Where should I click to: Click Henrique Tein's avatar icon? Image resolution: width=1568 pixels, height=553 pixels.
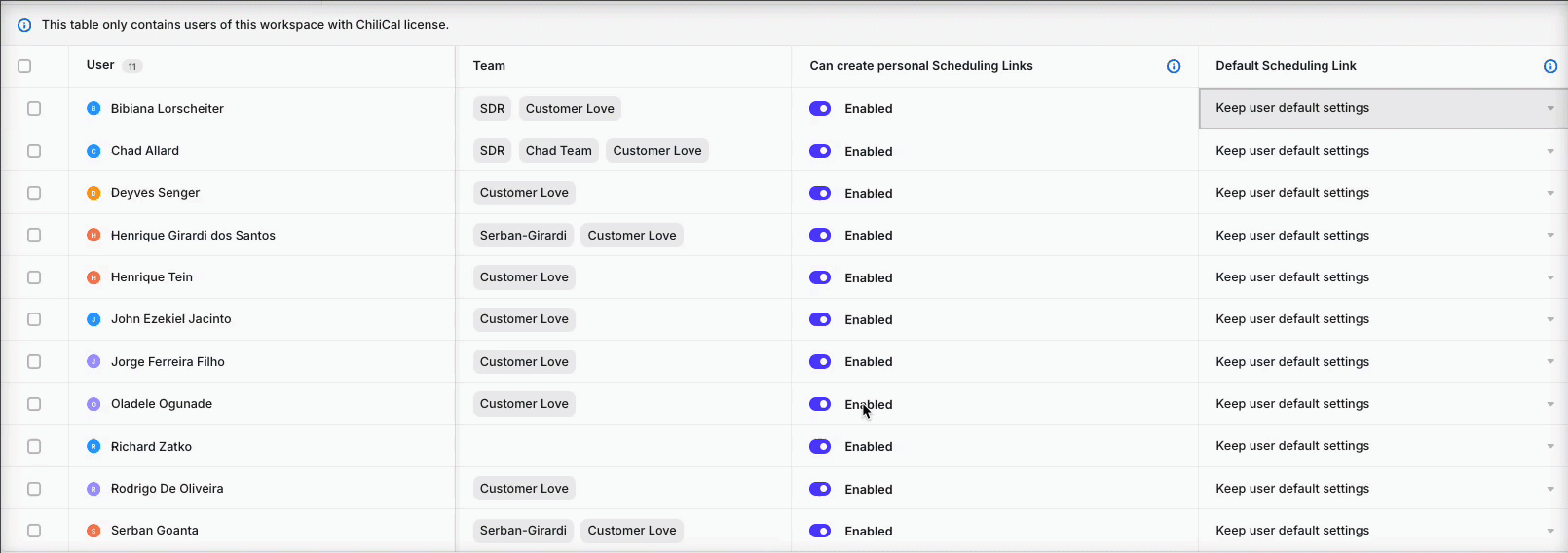click(93, 277)
